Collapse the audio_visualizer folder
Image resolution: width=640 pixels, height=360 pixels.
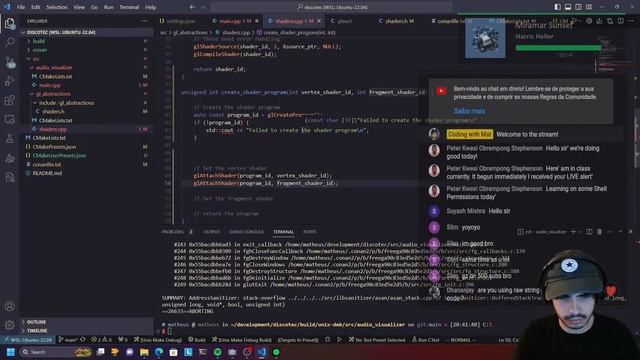click(53, 67)
